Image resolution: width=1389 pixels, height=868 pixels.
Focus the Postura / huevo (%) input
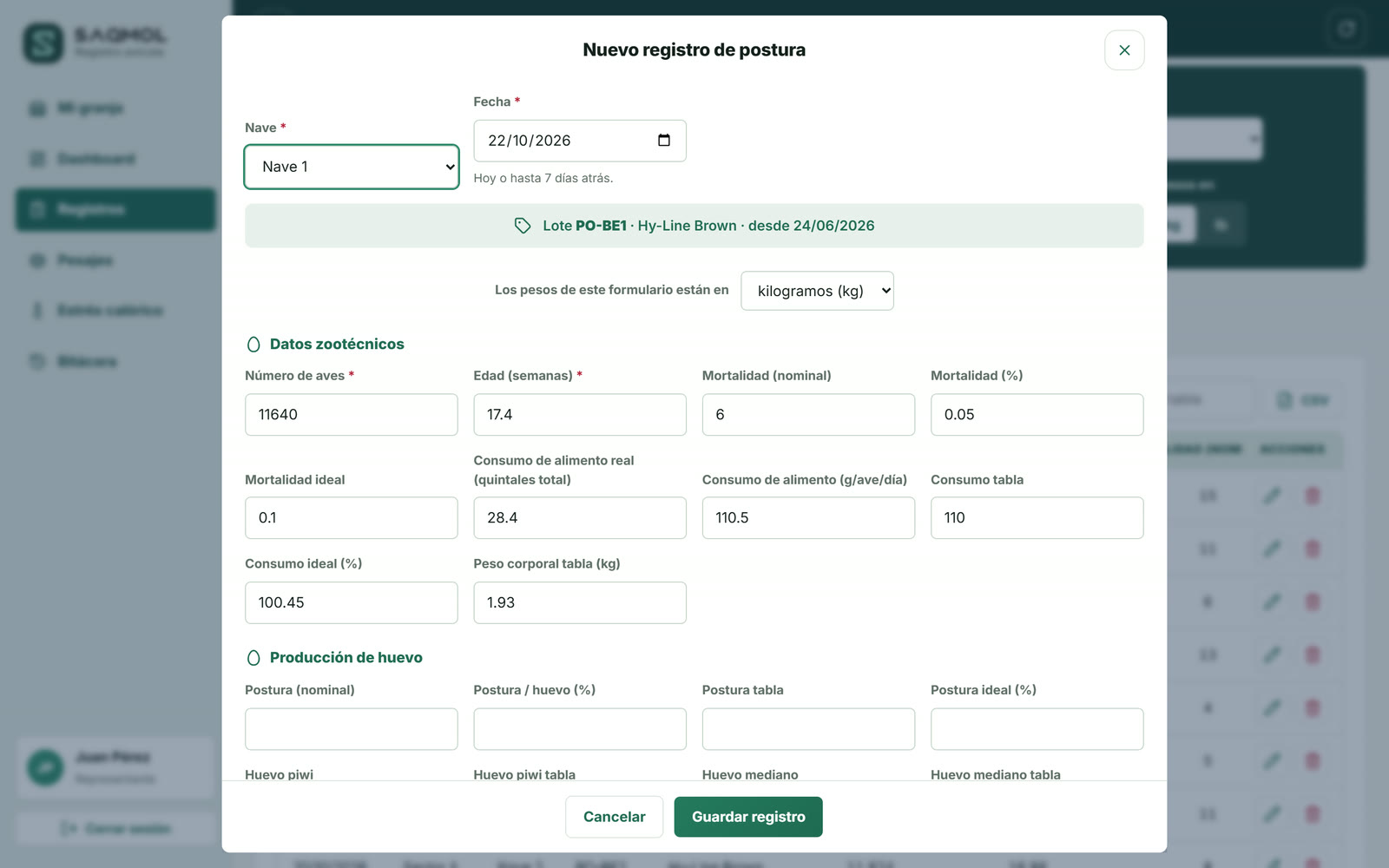(580, 729)
